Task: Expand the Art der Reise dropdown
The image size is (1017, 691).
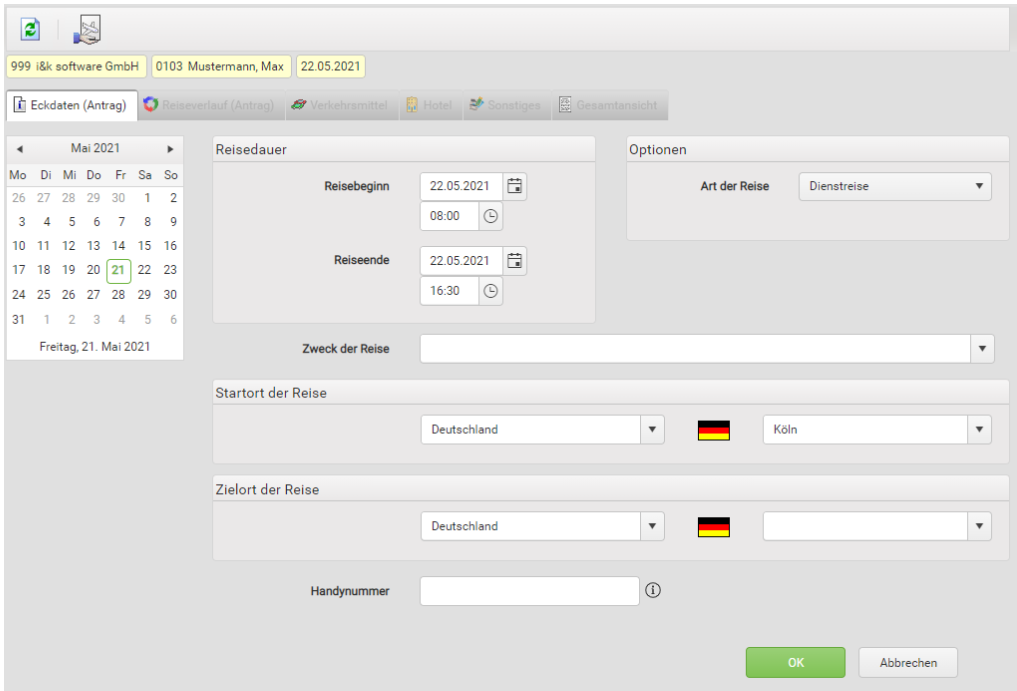Action: [x=978, y=187]
